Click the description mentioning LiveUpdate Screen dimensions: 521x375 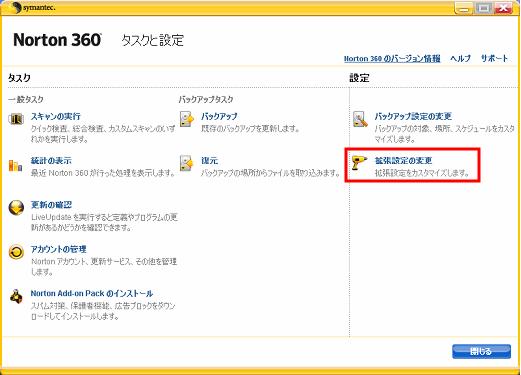point(104,222)
